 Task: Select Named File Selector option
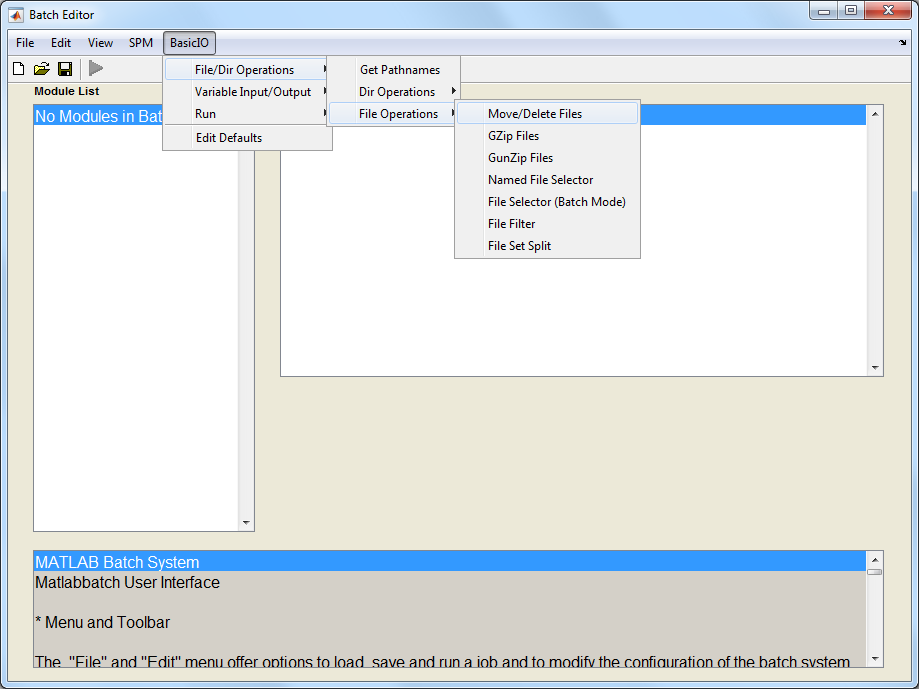tap(540, 180)
